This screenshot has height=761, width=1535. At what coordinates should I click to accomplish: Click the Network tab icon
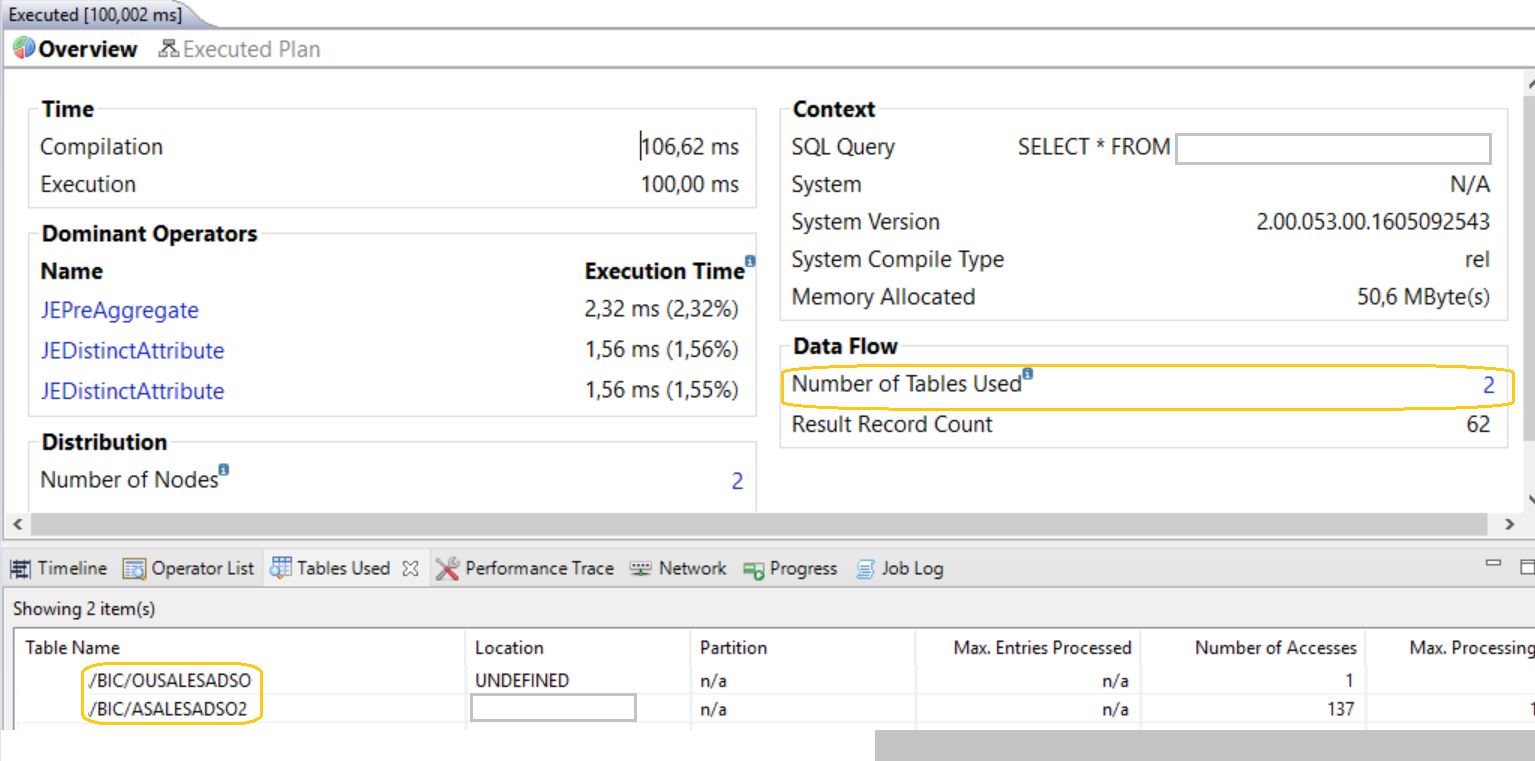(x=640, y=568)
